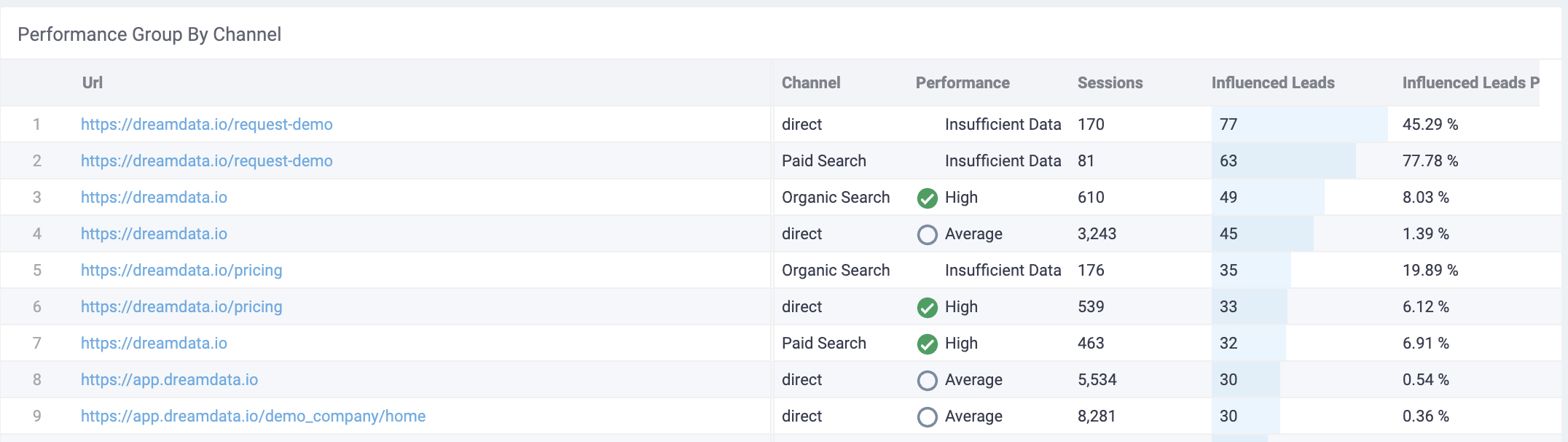Click the 63 influenced leads bar cell
1568x442 pixels.
click(1284, 160)
